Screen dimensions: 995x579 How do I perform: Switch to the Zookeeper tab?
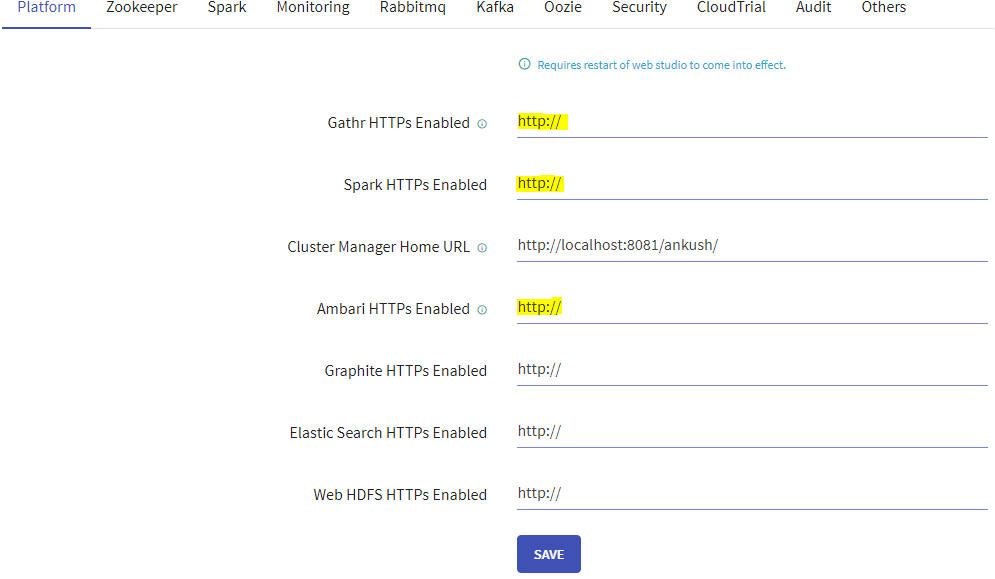click(141, 8)
